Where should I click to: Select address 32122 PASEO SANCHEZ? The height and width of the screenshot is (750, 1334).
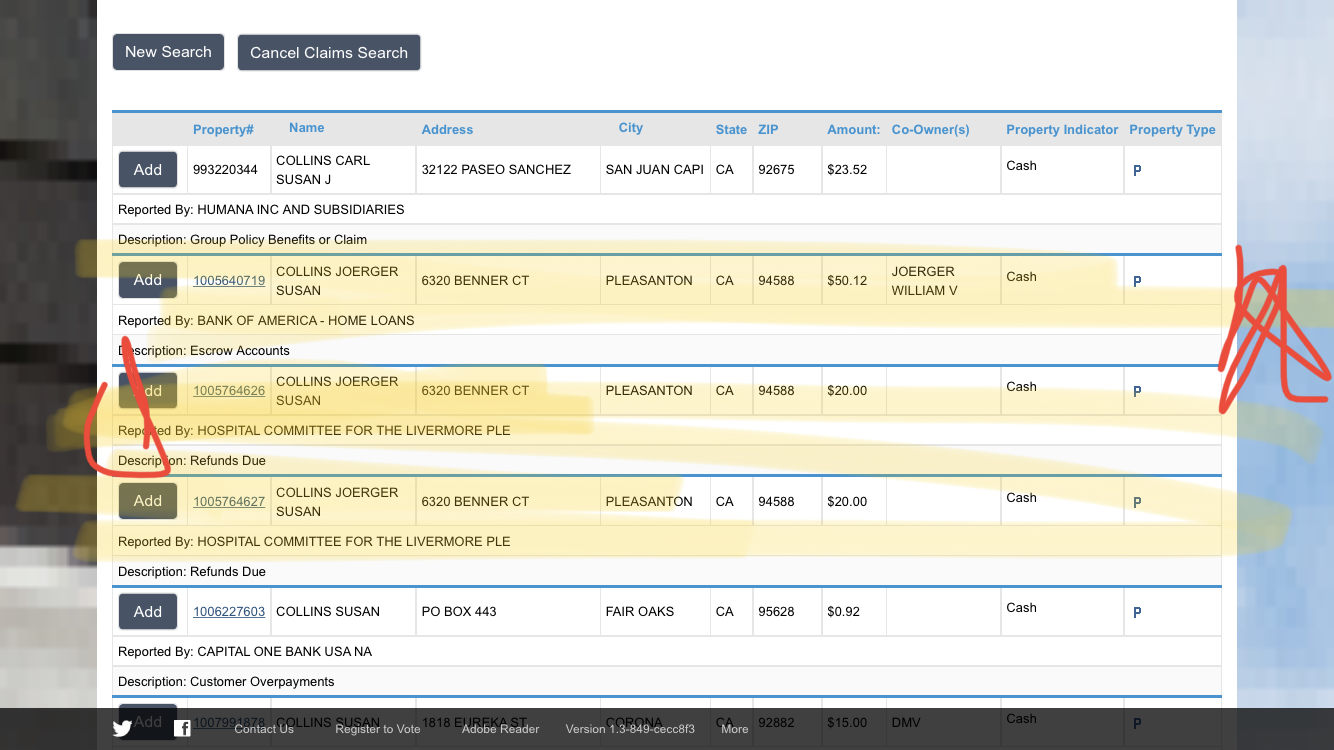tap(496, 170)
